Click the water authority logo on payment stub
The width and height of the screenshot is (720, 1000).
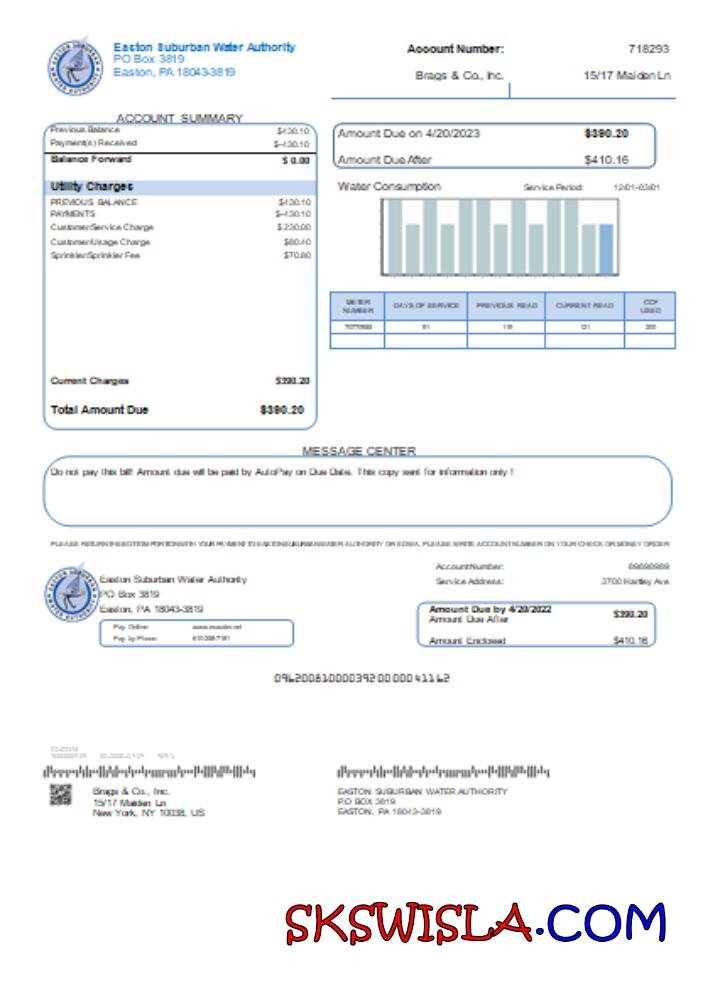70,596
